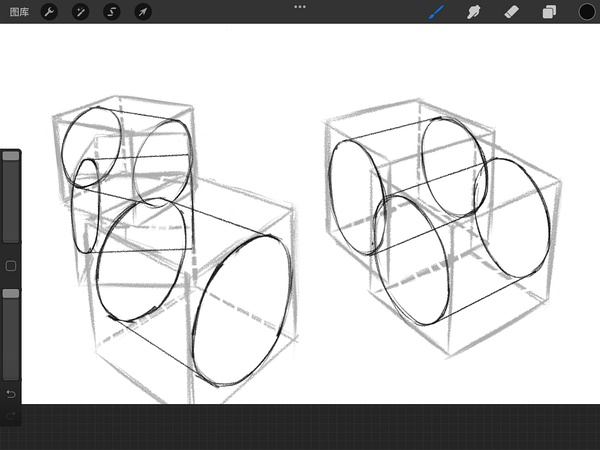Open the Adjustments magic wand menu
Screen dimensions: 600x450
tap(80, 12)
